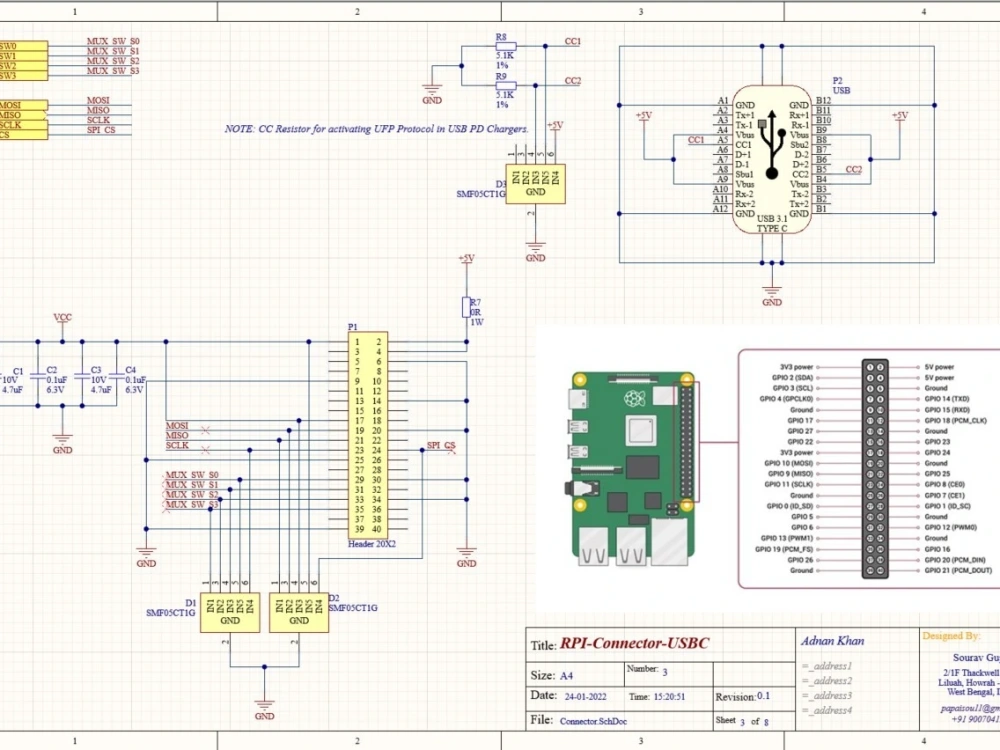
Task: Click the CC Resistor NOTE text
Action: (x=376, y=129)
